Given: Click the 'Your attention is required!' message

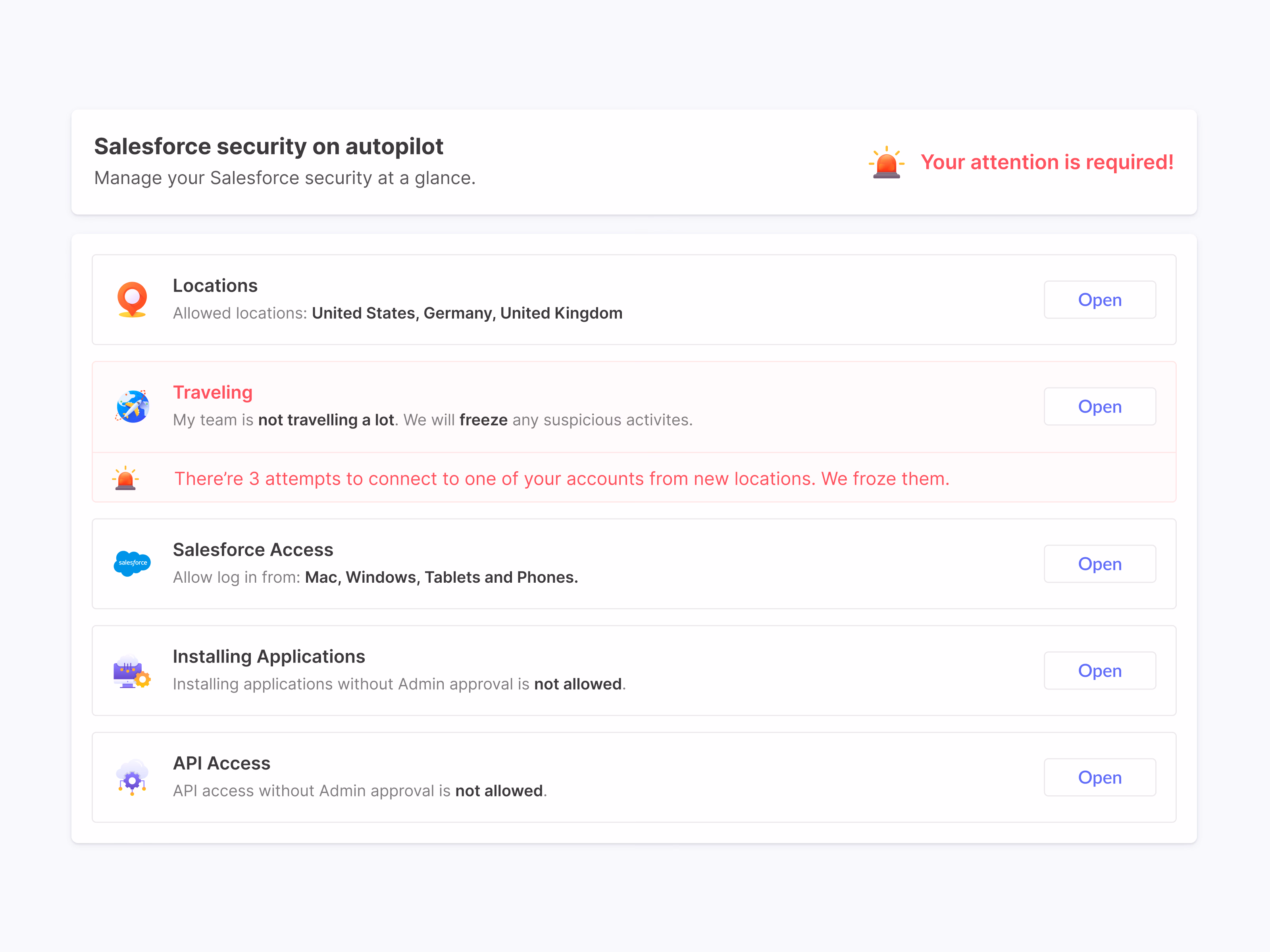Looking at the screenshot, I should click(1047, 162).
